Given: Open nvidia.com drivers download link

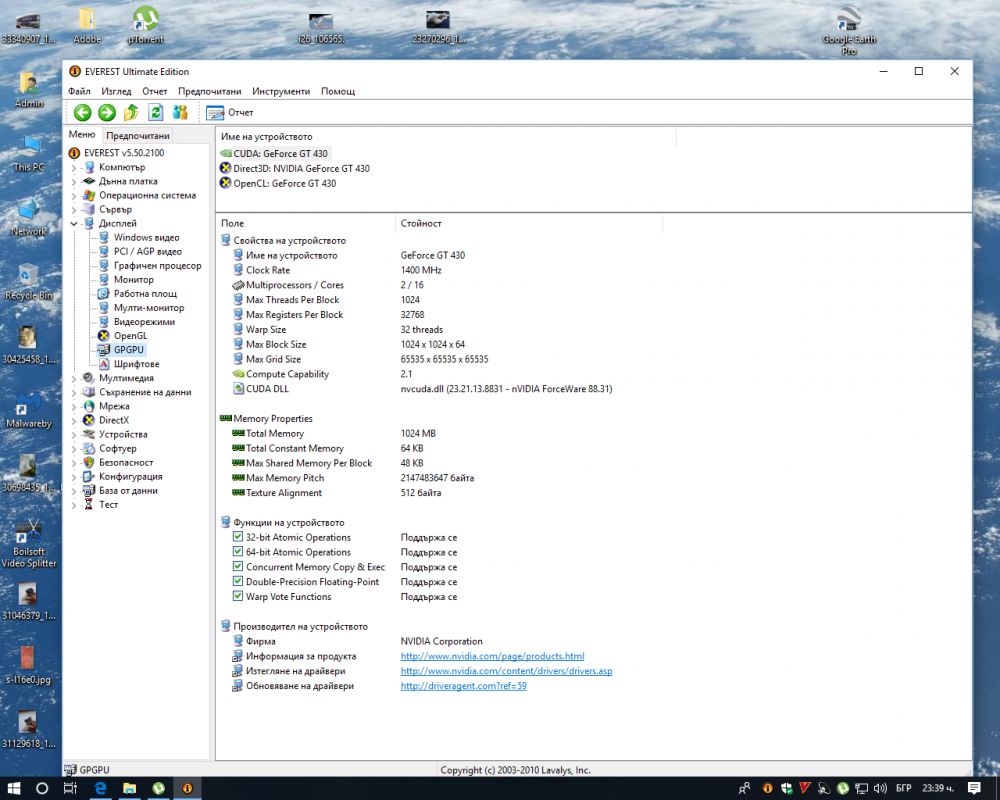Looking at the screenshot, I should click(506, 671).
